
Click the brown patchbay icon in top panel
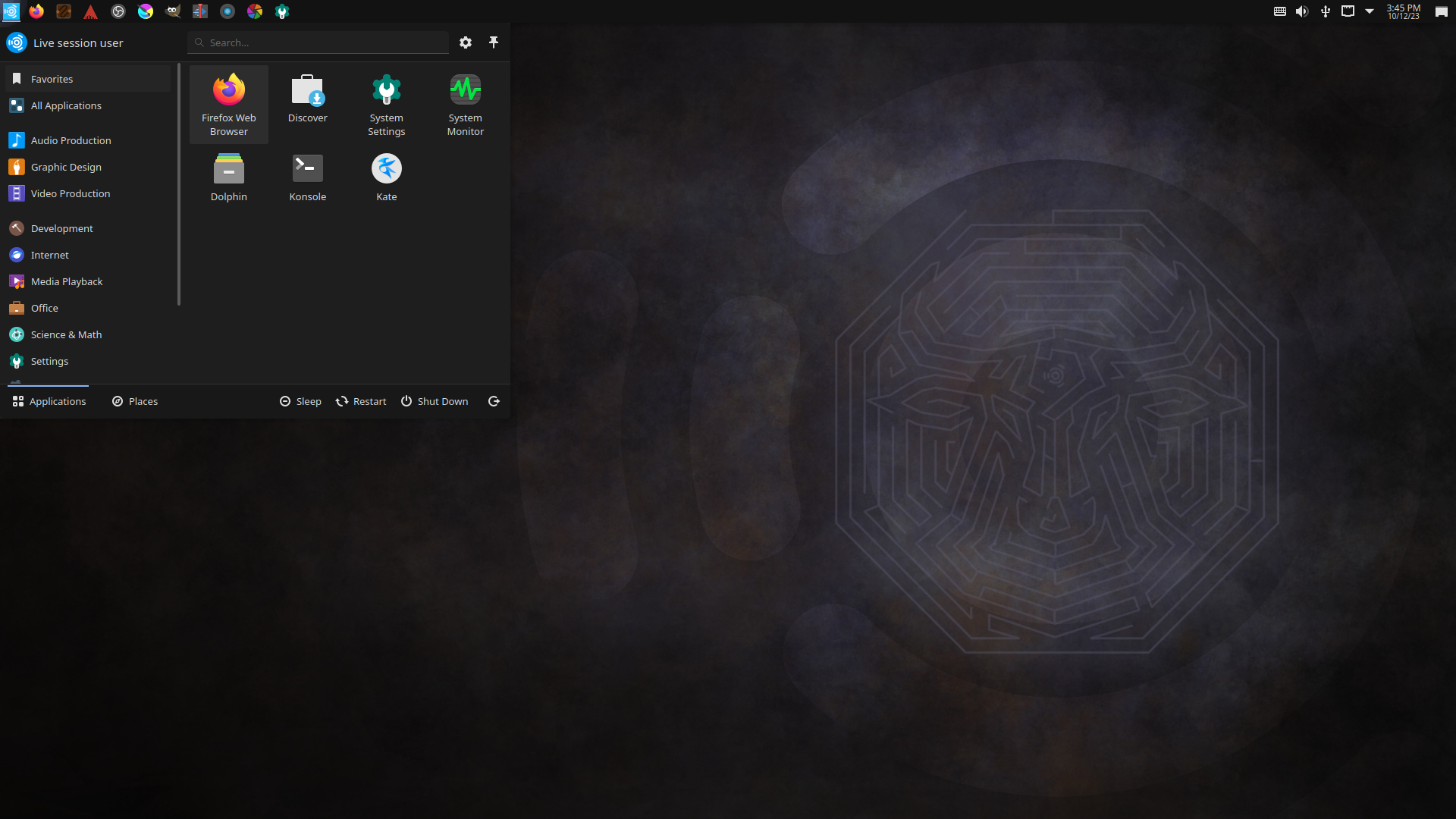pos(64,11)
